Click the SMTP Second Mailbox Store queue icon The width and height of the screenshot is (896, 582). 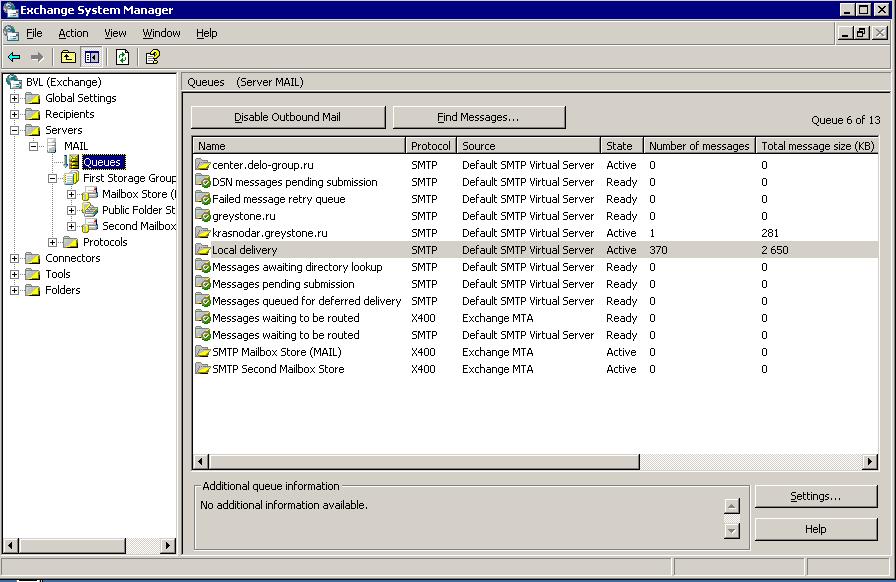click(x=202, y=369)
